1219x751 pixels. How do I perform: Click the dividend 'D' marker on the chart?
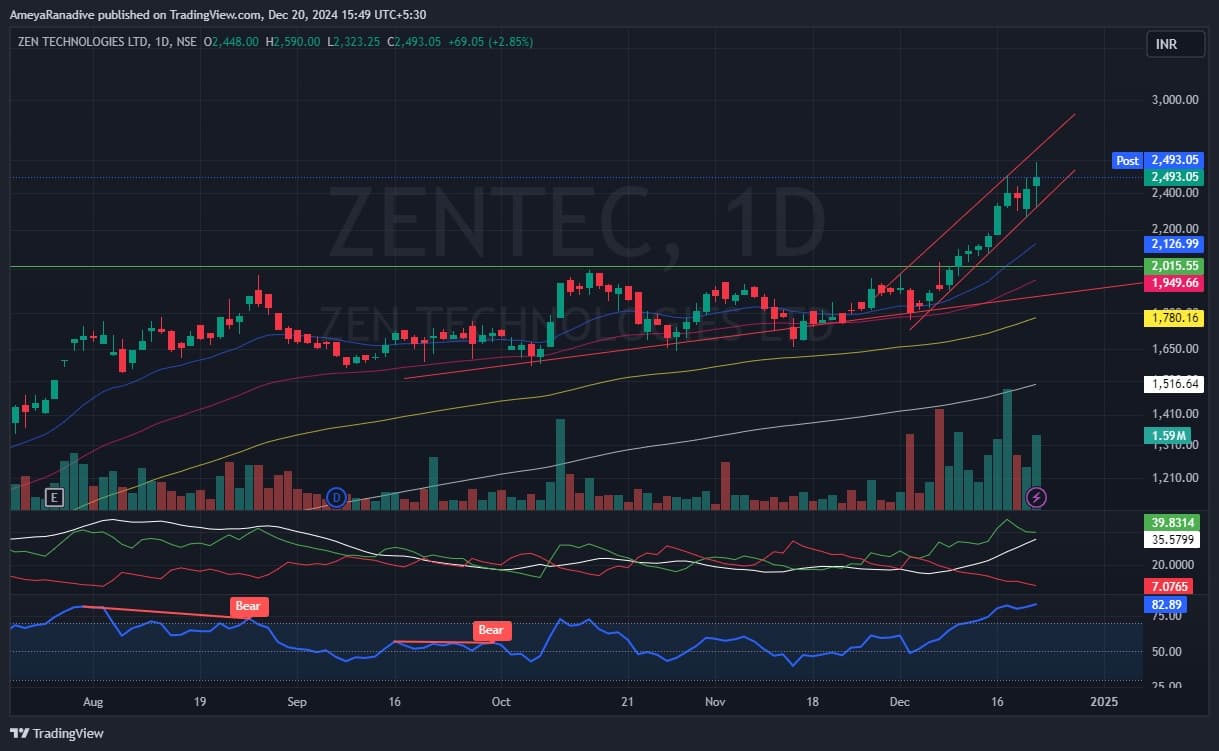pyautogui.click(x=337, y=497)
